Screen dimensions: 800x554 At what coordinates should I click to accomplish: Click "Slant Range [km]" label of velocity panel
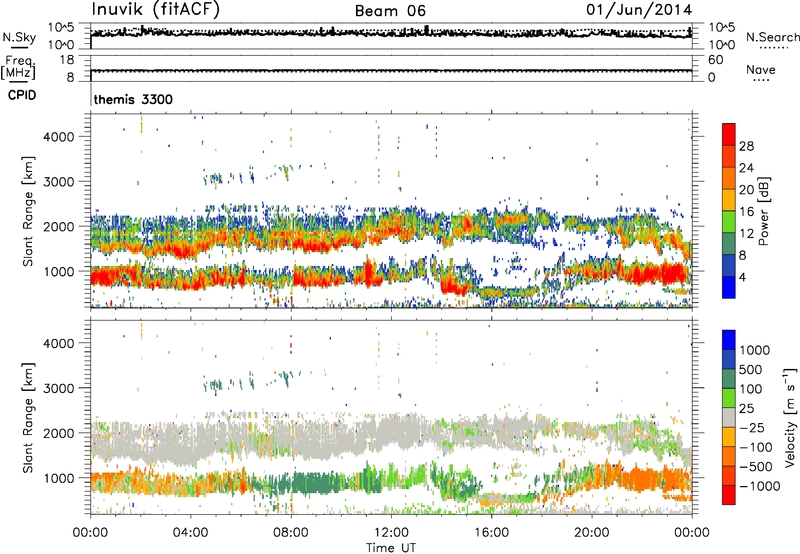coord(28,417)
